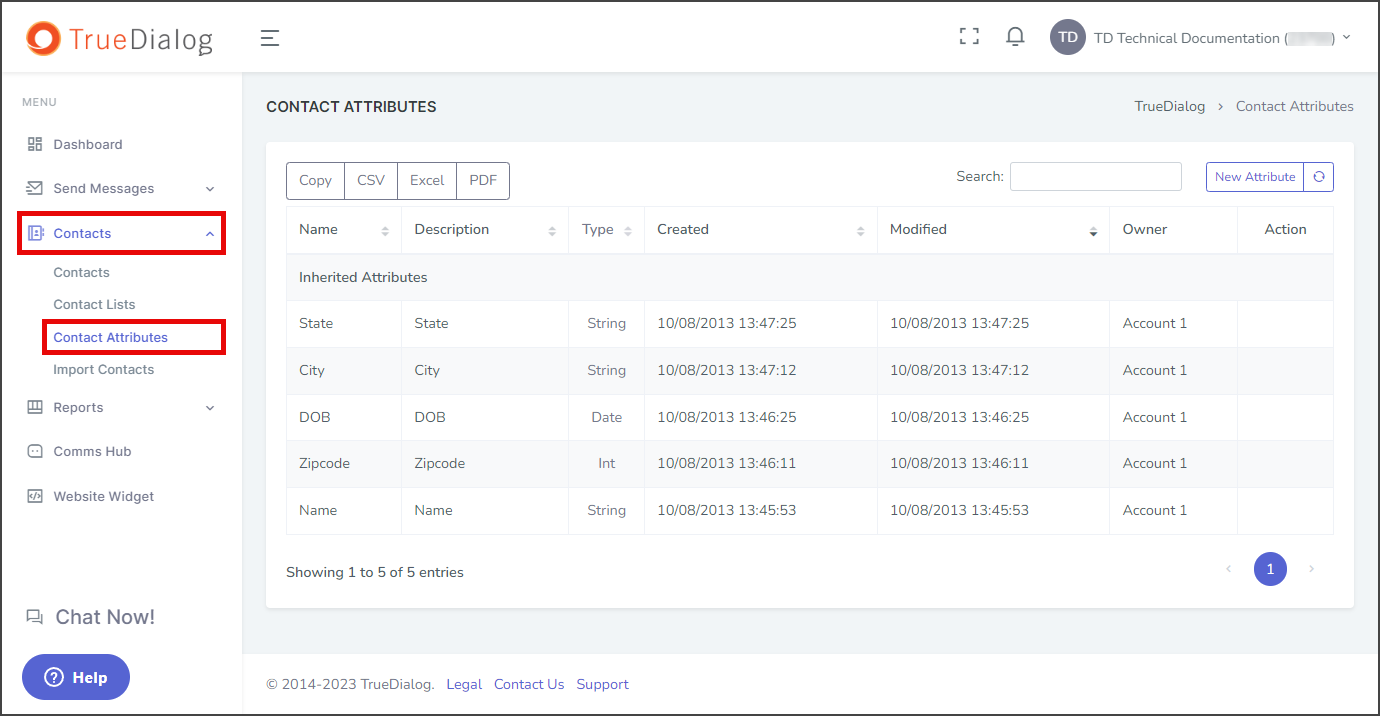Open the Contact Us footer link
This screenshot has height=716, width=1380.
[x=529, y=684]
